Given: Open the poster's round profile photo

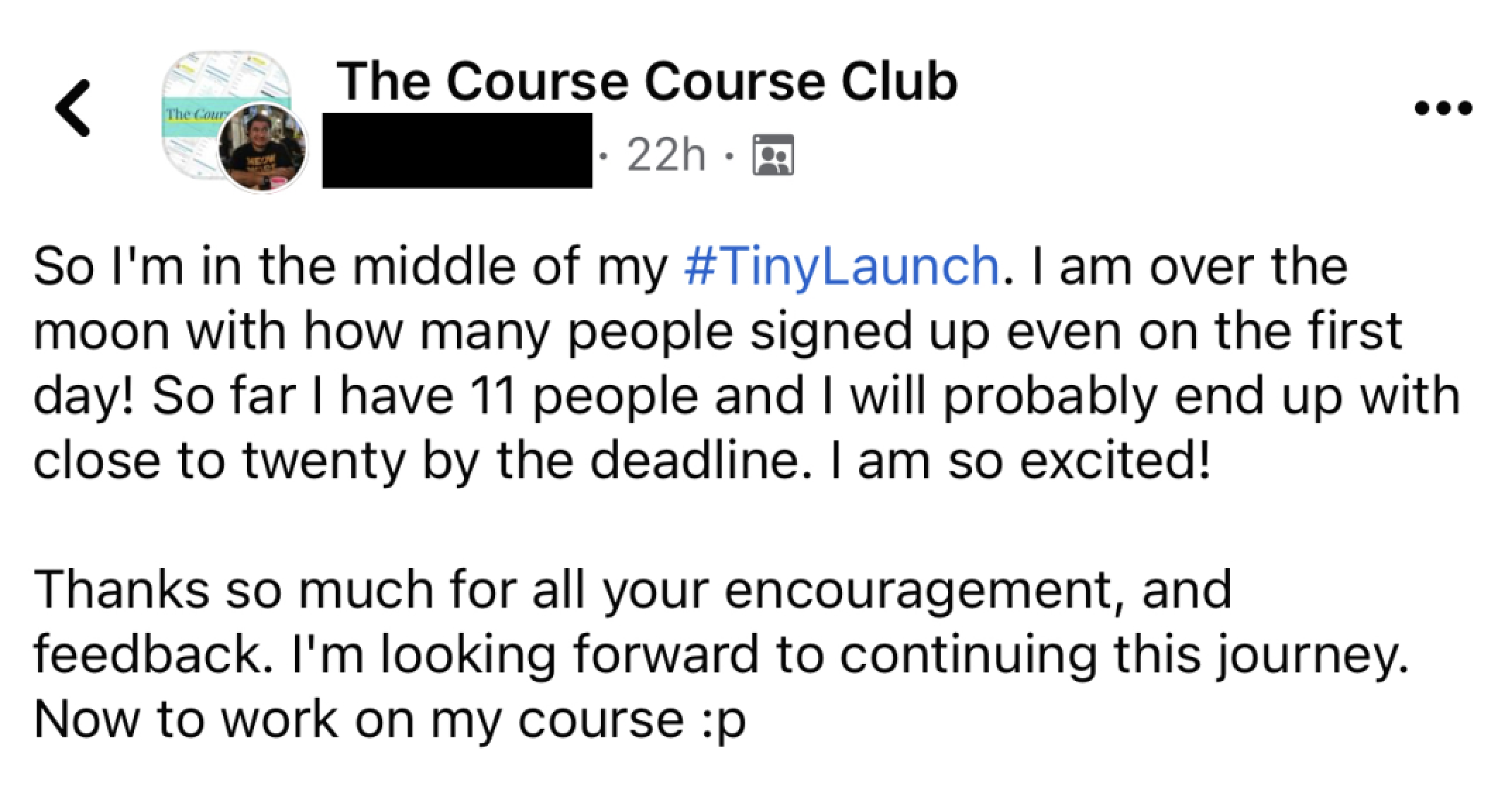Looking at the screenshot, I should click(263, 147).
